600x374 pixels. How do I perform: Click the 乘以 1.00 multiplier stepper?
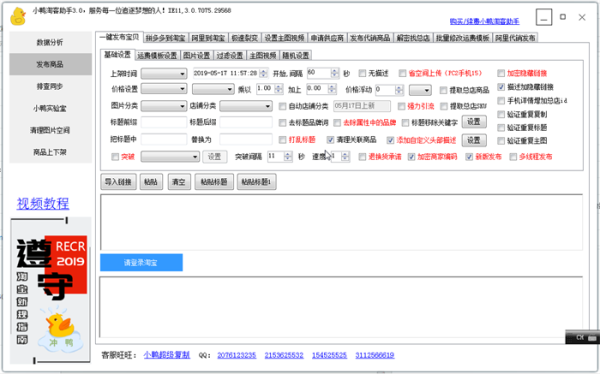click(x=279, y=89)
